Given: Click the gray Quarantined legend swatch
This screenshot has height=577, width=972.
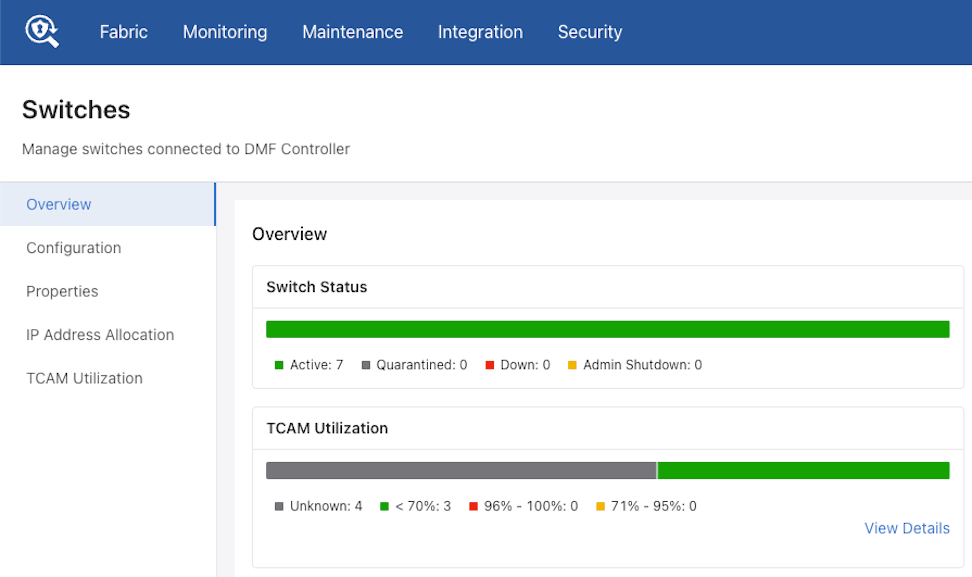Looking at the screenshot, I should pos(366,365).
